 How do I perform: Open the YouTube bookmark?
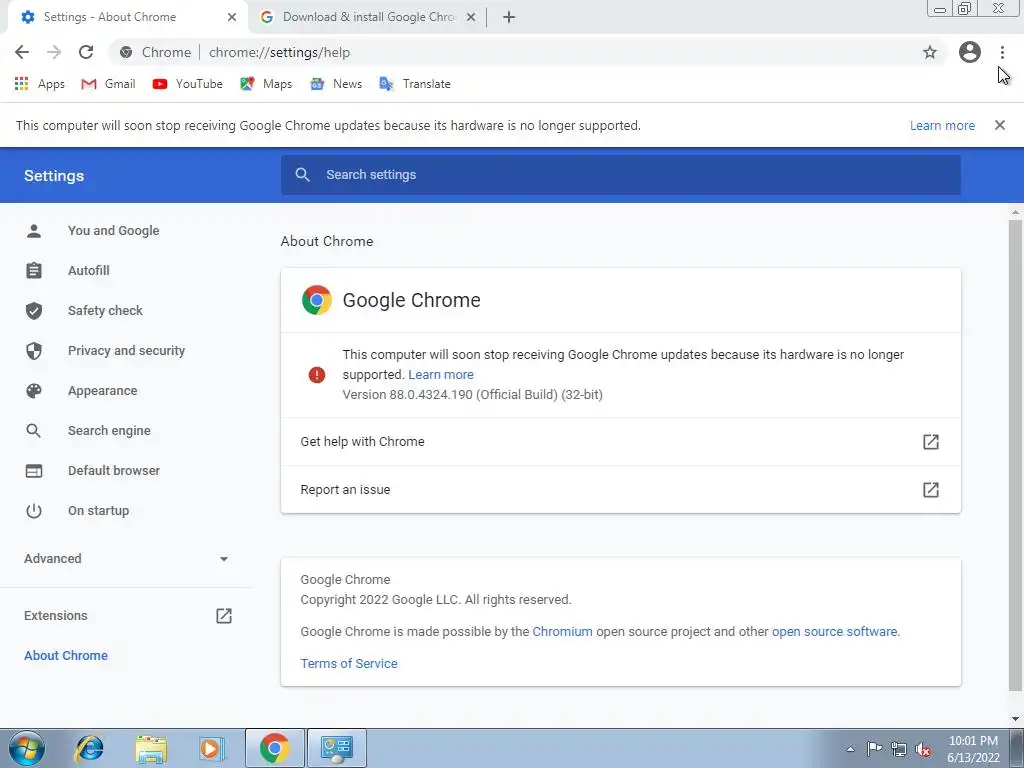tap(187, 84)
